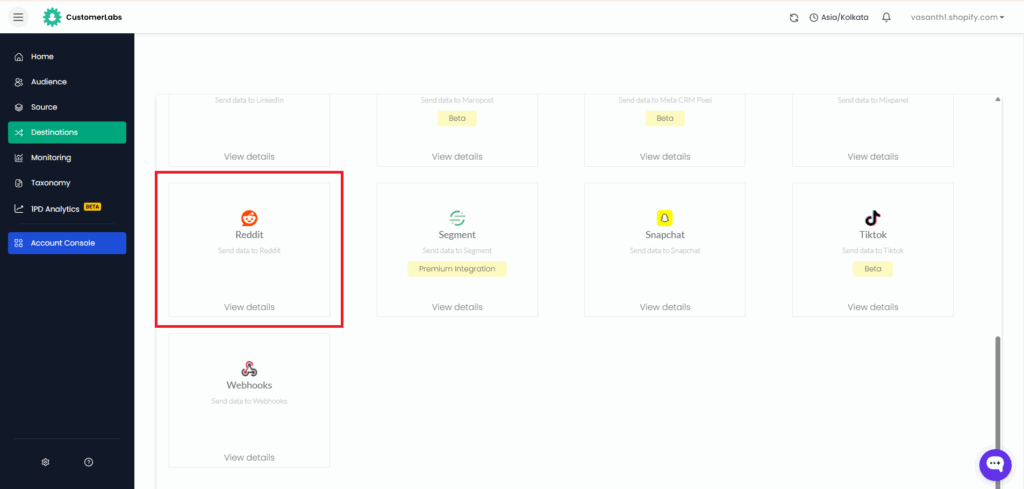Click the 'Send data to Segment' text
This screenshot has width=1024, height=489.
pos(457,251)
